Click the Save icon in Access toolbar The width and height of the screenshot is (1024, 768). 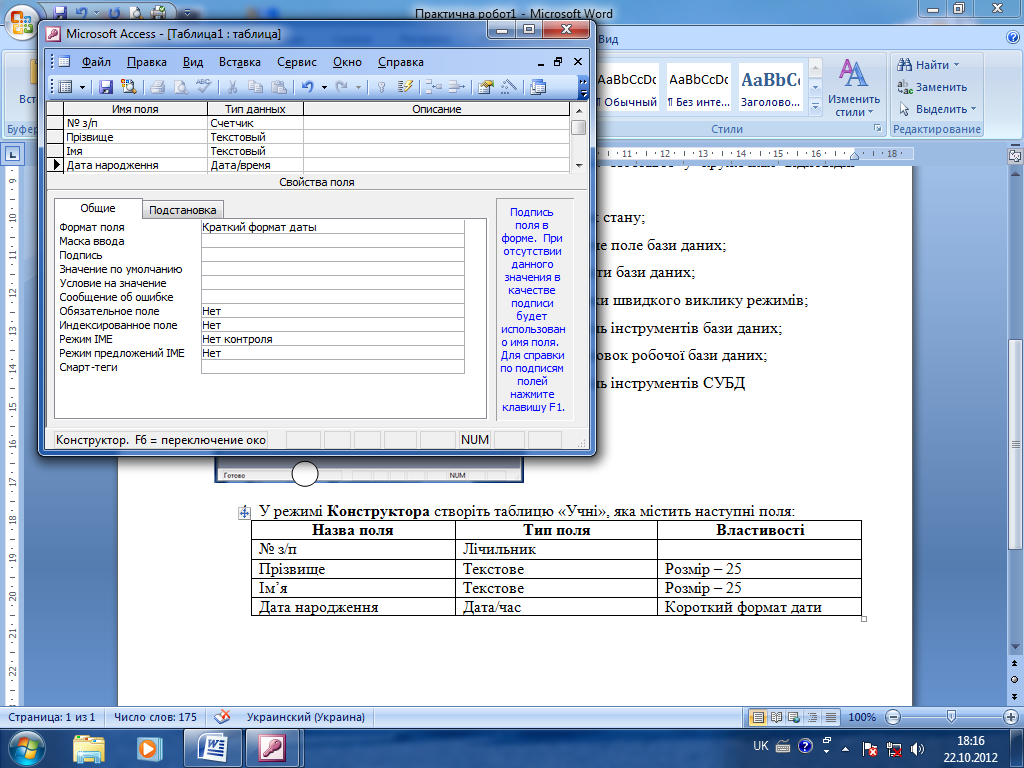(106, 87)
